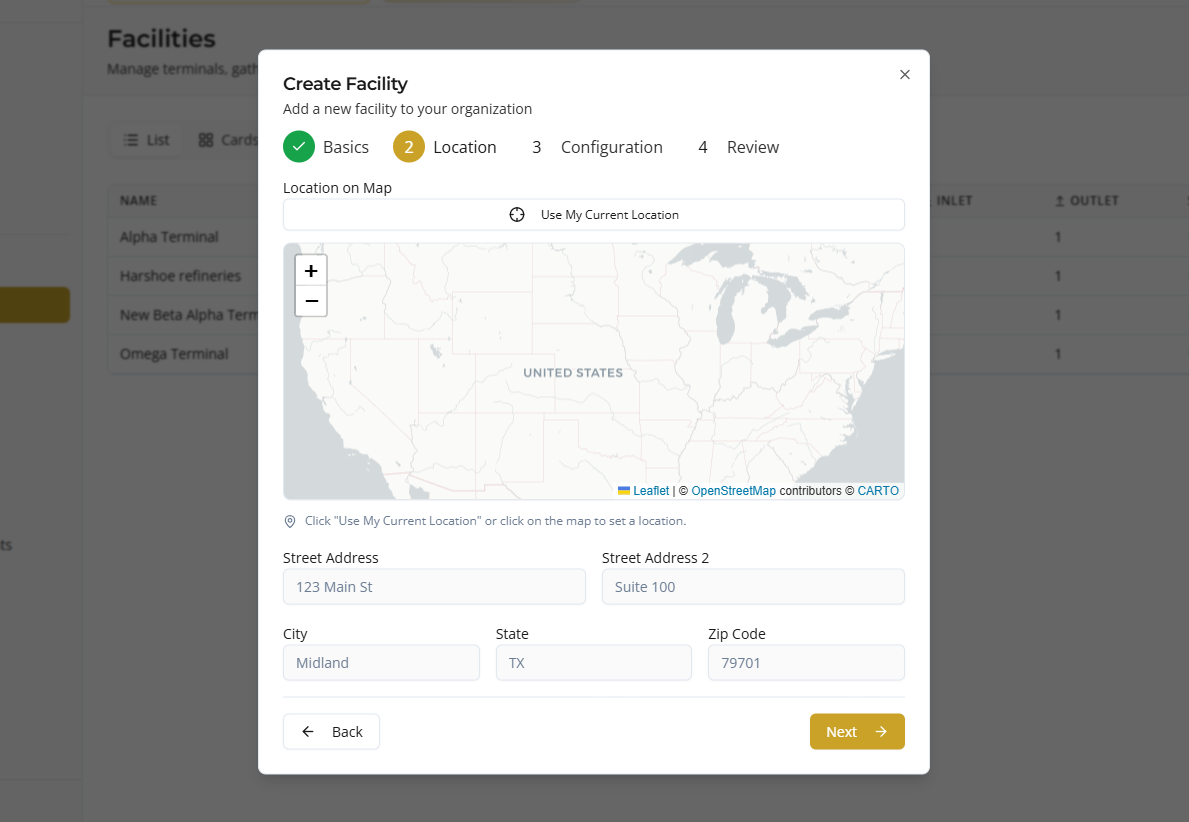Focus the City input field

[381, 663]
